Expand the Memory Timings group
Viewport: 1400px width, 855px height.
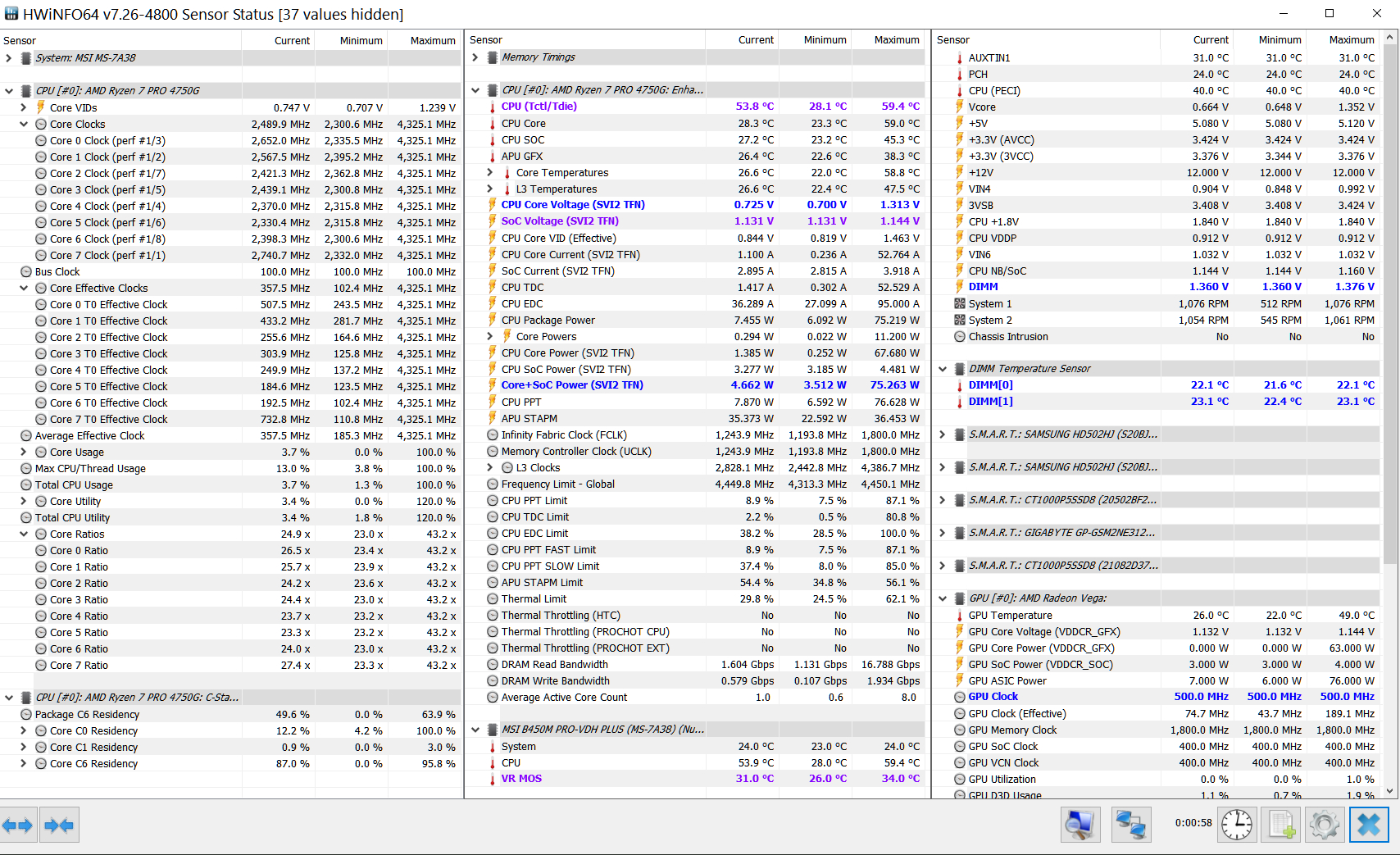(475, 57)
